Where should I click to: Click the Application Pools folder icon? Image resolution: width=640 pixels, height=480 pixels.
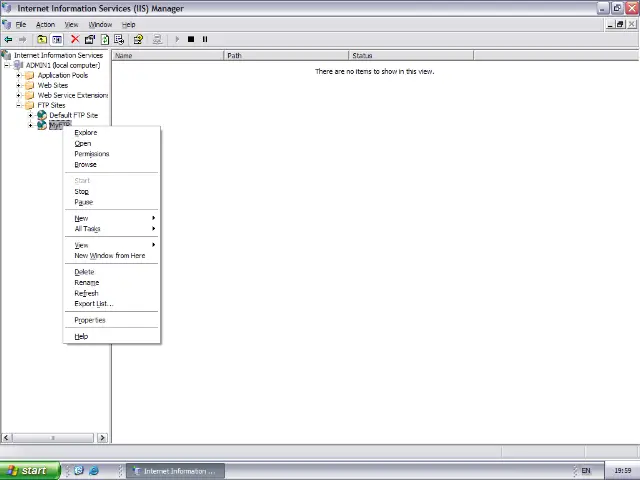point(29,76)
